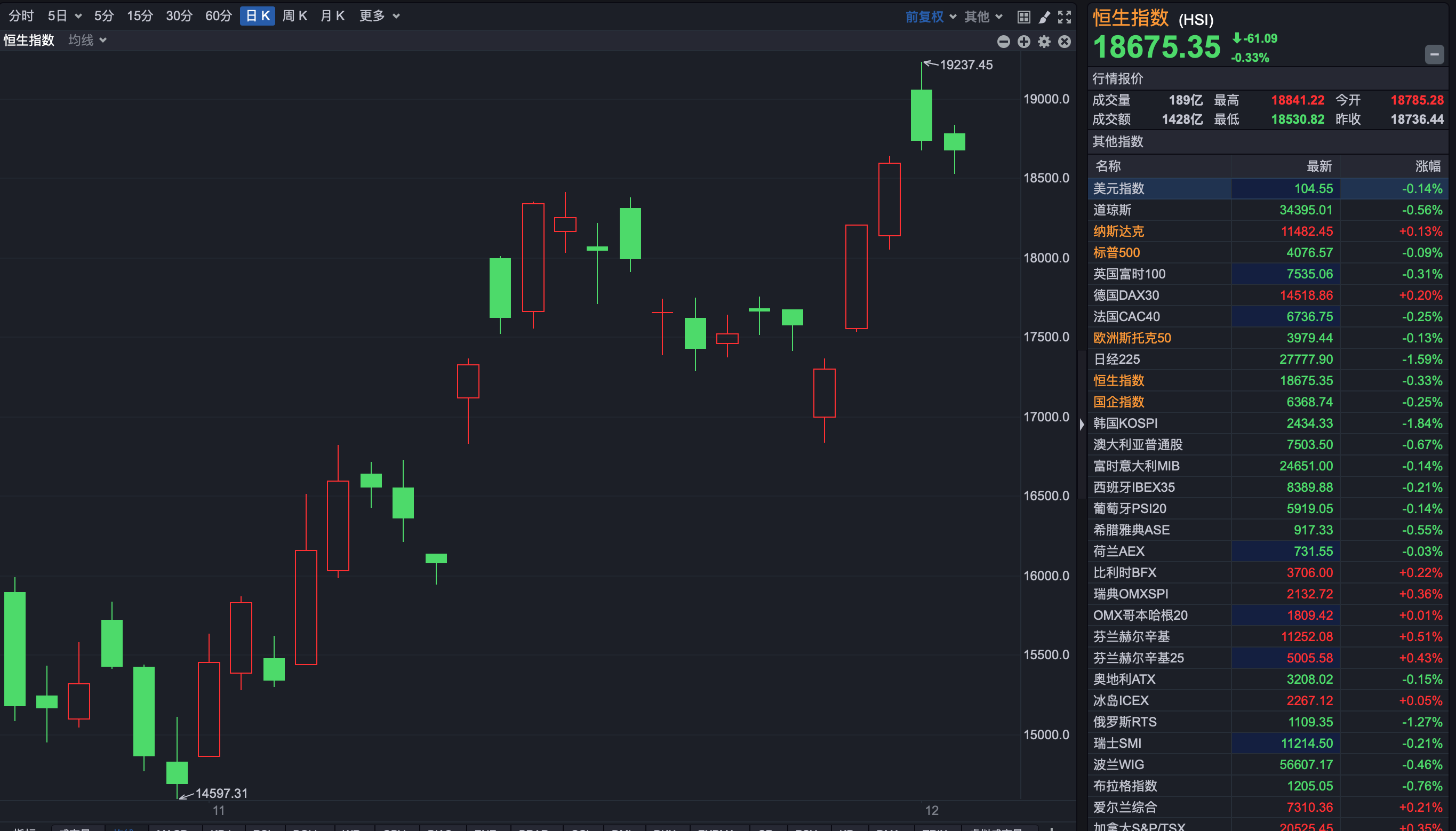
Task: Zoom out chart with minus circle icon
Action: (1004, 42)
